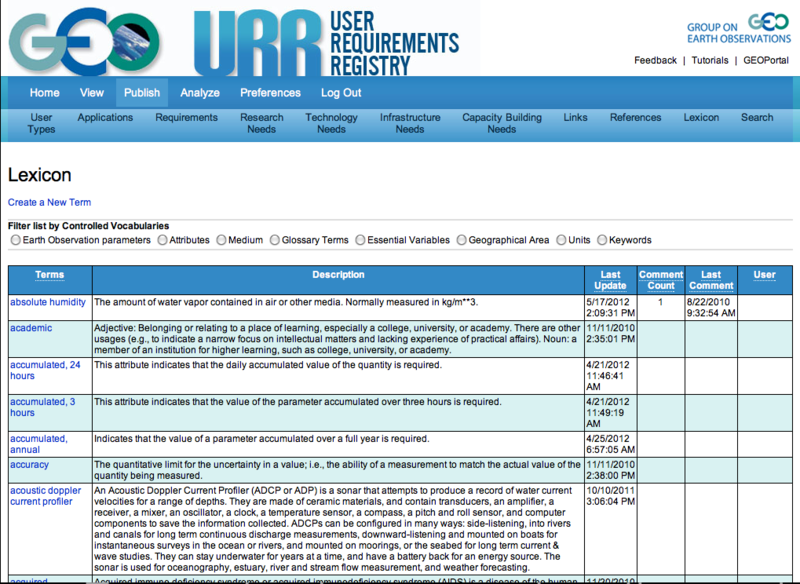Open the acoustic doppler current profiler term
The height and width of the screenshot is (584, 800).
(x=41, y=496)
